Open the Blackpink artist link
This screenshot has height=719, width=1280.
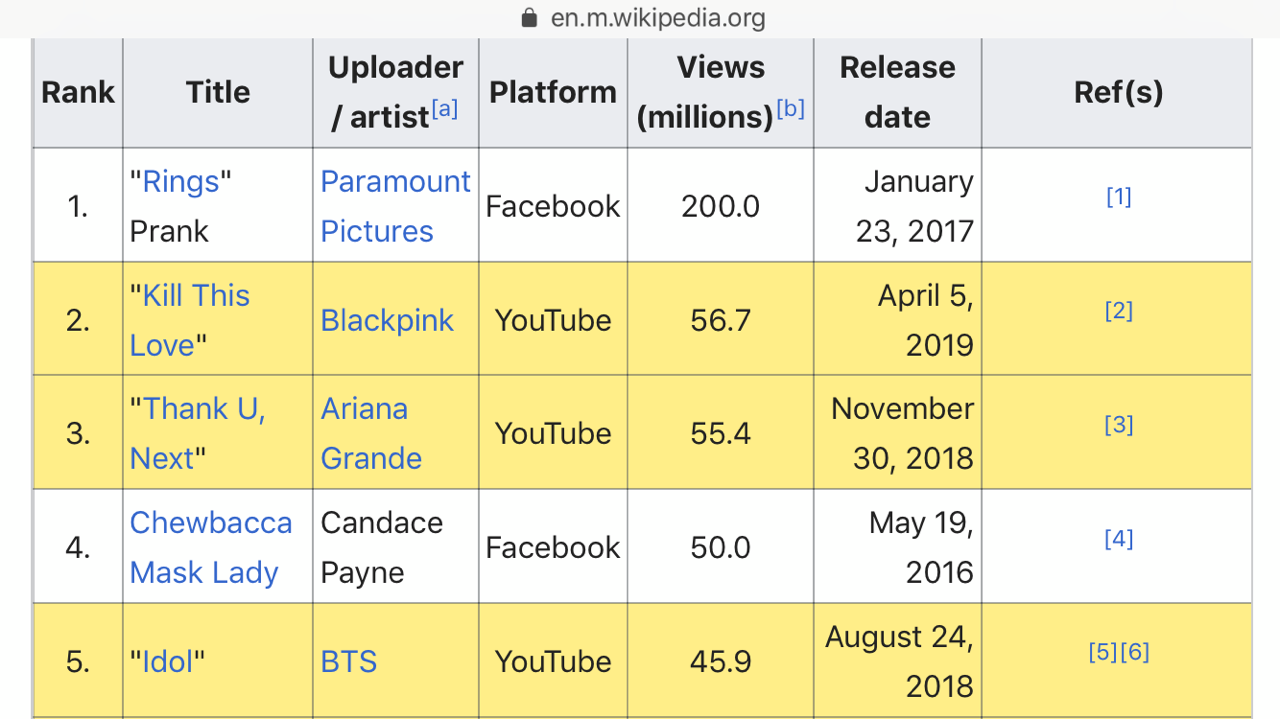click(x=387, y=320)
